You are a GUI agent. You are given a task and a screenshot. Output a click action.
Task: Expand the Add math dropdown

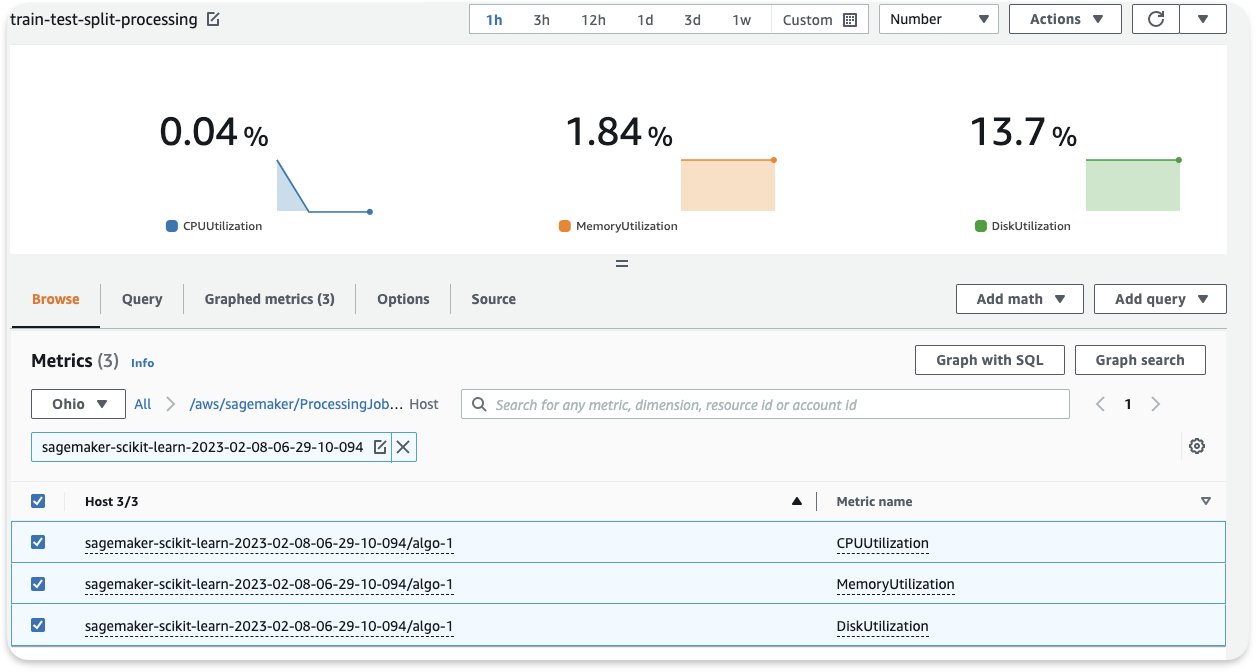(1019, 299)
